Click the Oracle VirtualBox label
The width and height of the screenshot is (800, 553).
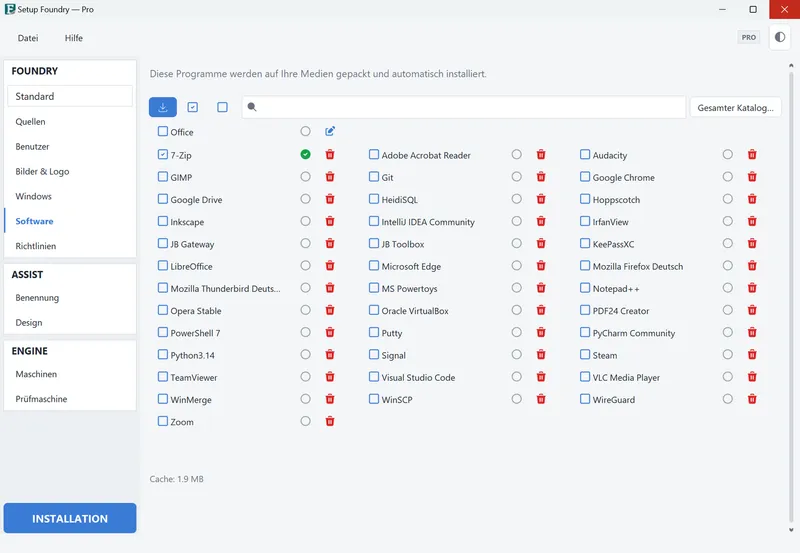tap(415, 311)
